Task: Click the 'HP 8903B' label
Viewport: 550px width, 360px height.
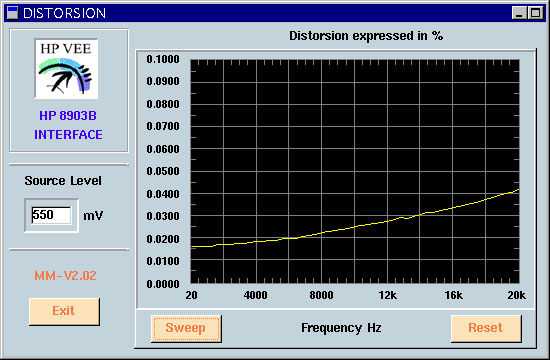Action: tap(68, 115)
